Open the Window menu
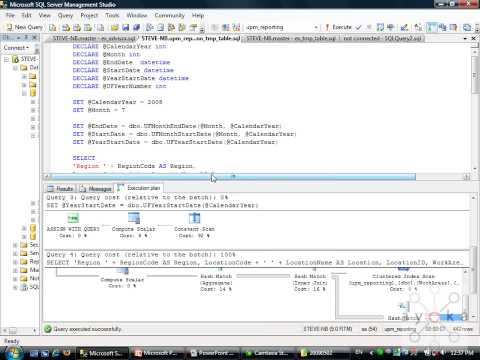480x360 pixels. pyautogui.click(x=137, y=15)
